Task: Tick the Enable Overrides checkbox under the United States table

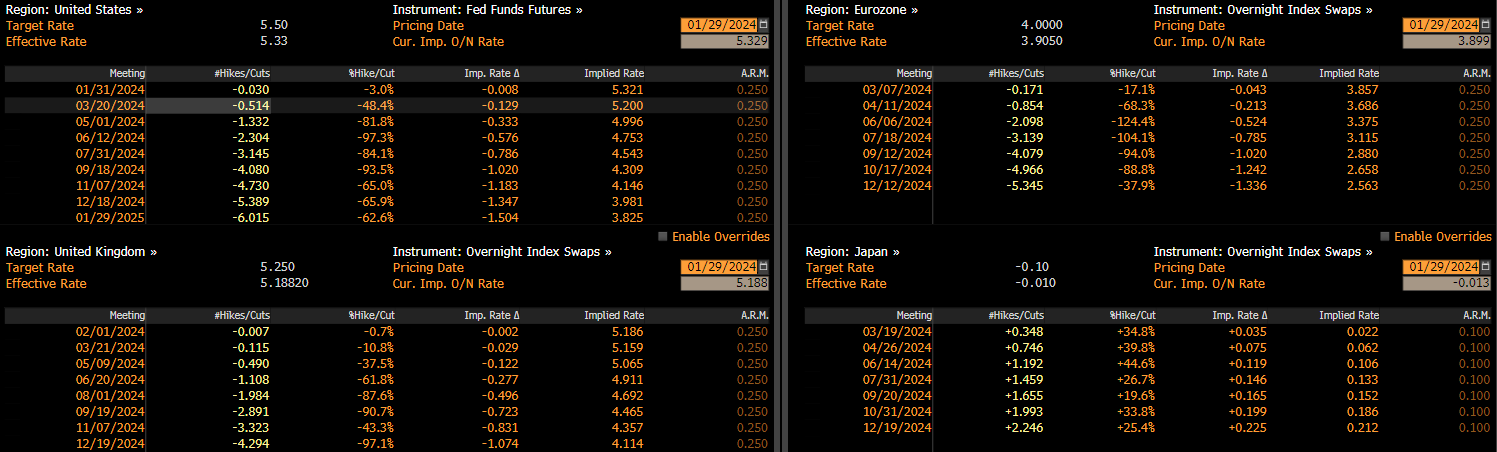Action: click(x=663, y=237)
